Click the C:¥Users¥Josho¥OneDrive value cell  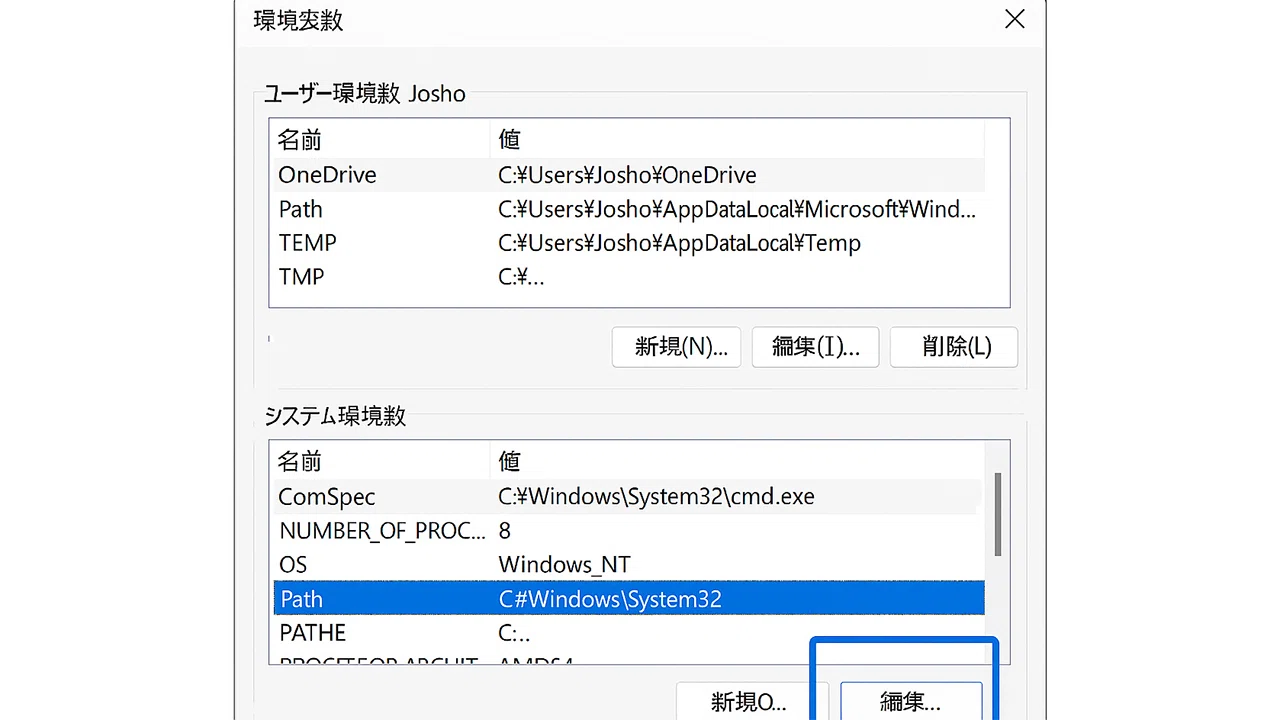627,175
